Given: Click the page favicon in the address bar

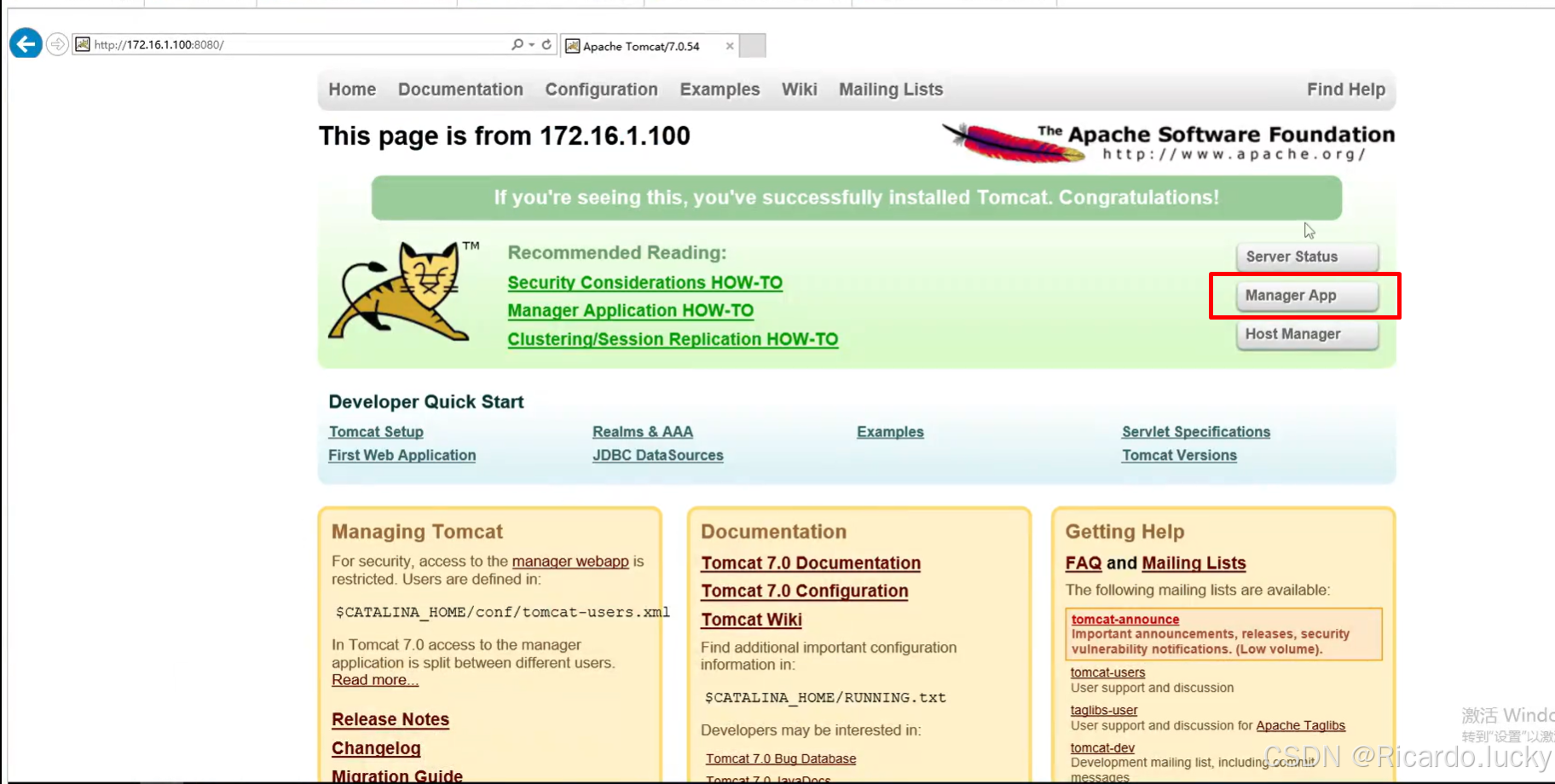Looking at the screenshot, I should pyautogui.click(x=83, y=44).
